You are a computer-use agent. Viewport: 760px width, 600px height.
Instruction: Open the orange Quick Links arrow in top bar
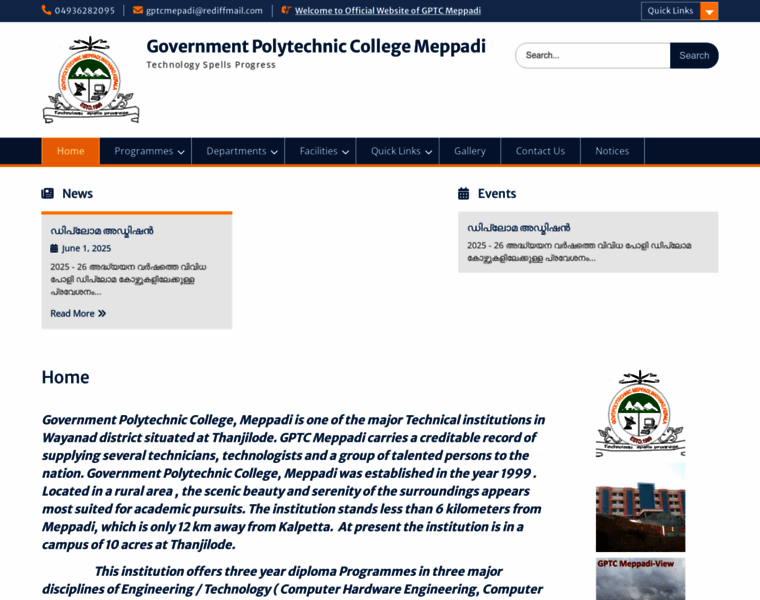[709, 11]
